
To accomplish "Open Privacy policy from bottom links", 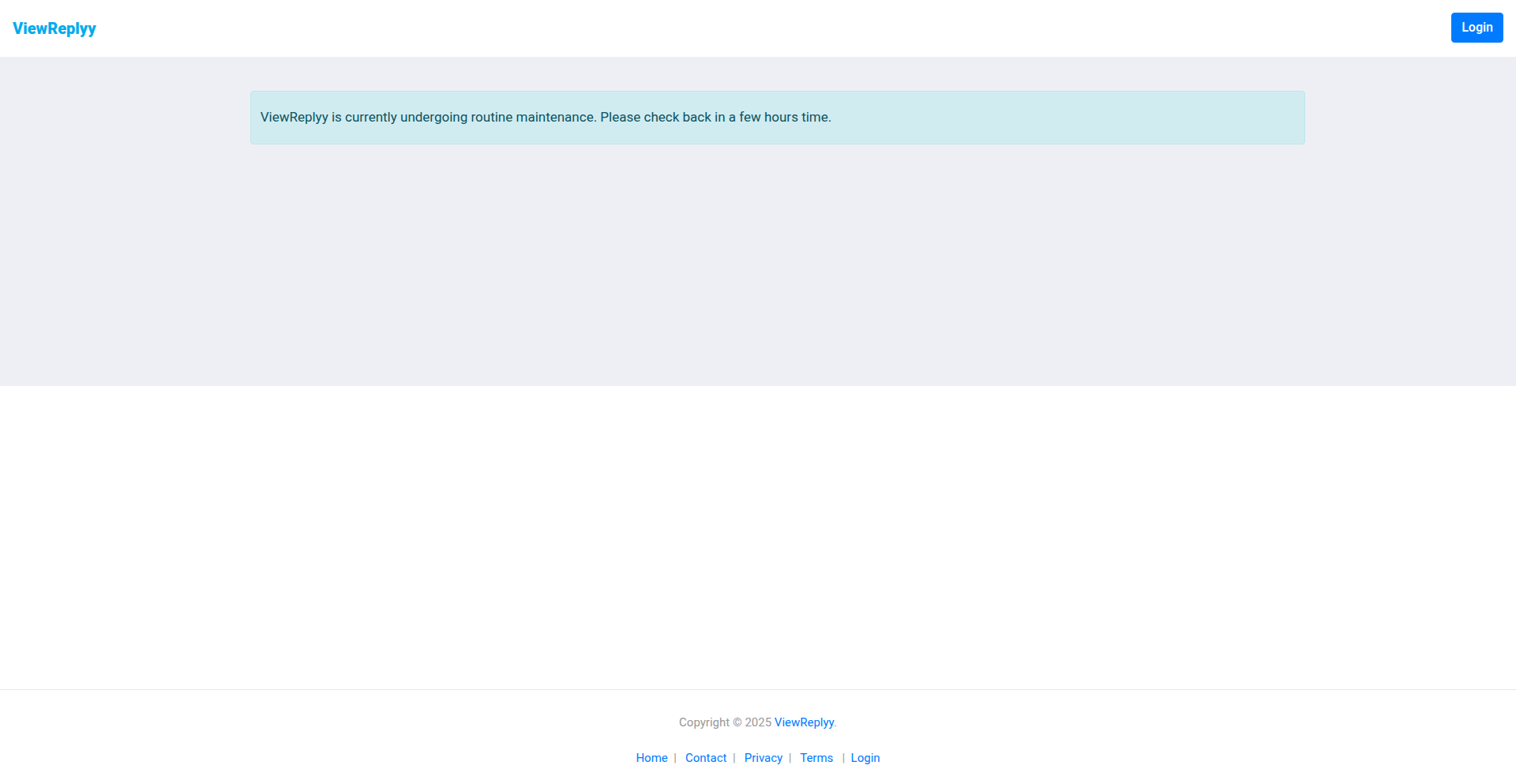I will point(763,757).
